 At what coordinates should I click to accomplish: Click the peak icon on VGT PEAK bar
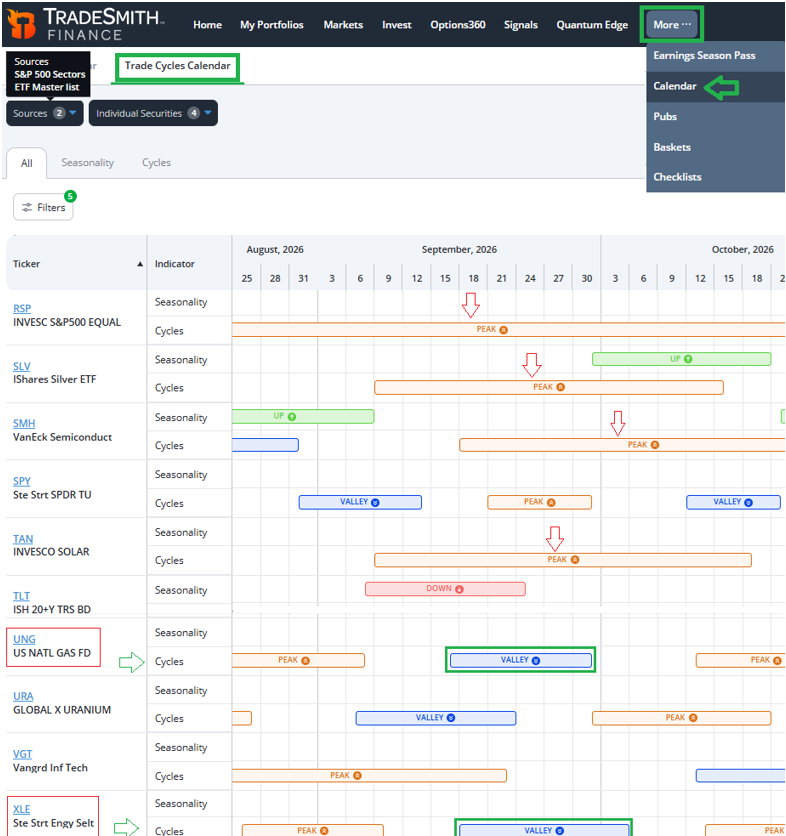coord(357,775)
